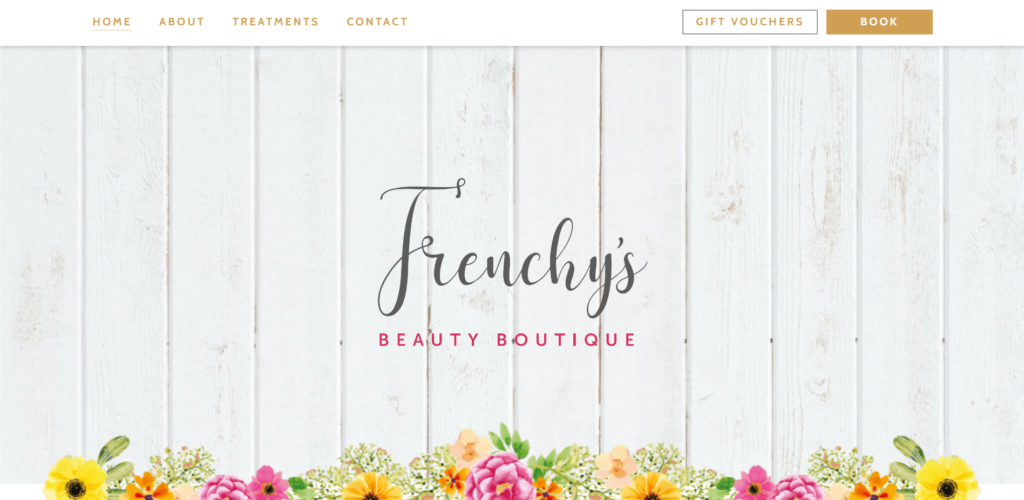
Task: Click the Frenchy's script logo
Action: point(513,248)
